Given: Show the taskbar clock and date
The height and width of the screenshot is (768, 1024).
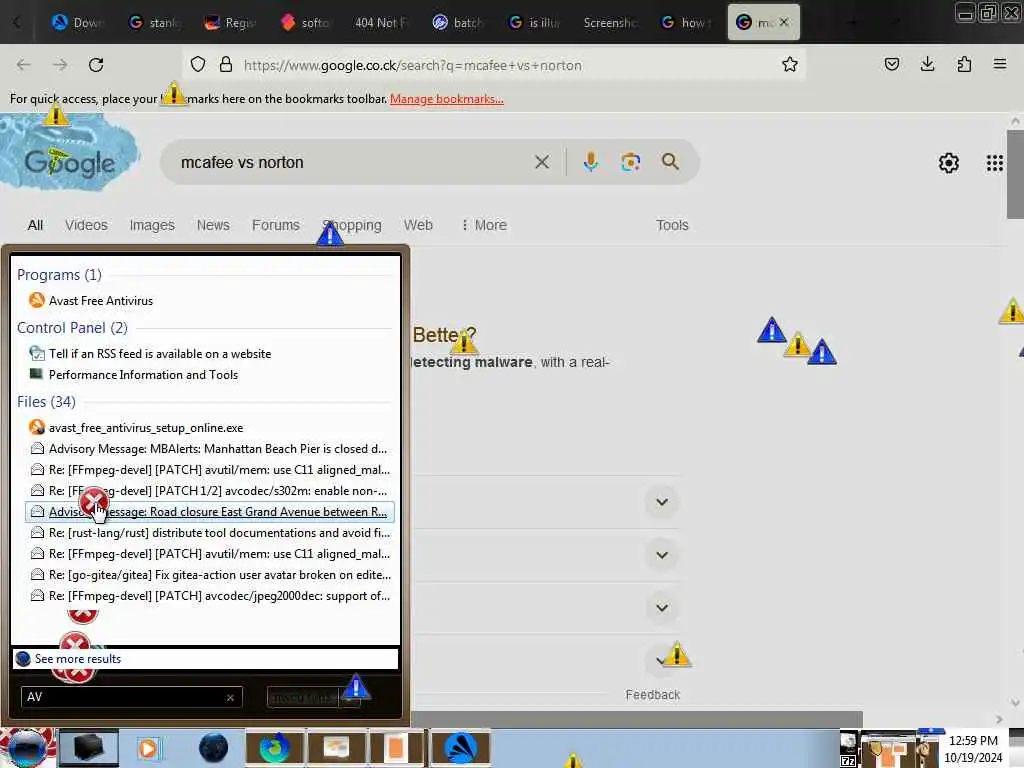Looking at the screenshot, I should click(973, 749).
